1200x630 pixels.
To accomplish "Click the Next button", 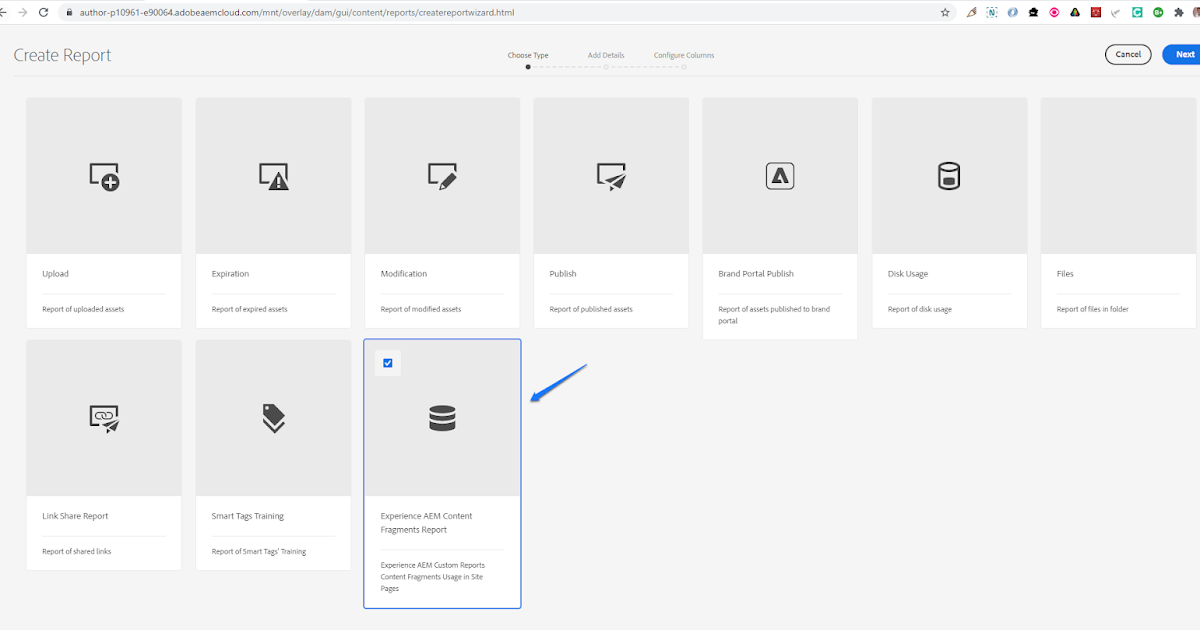I will [x=1184, y=54].
